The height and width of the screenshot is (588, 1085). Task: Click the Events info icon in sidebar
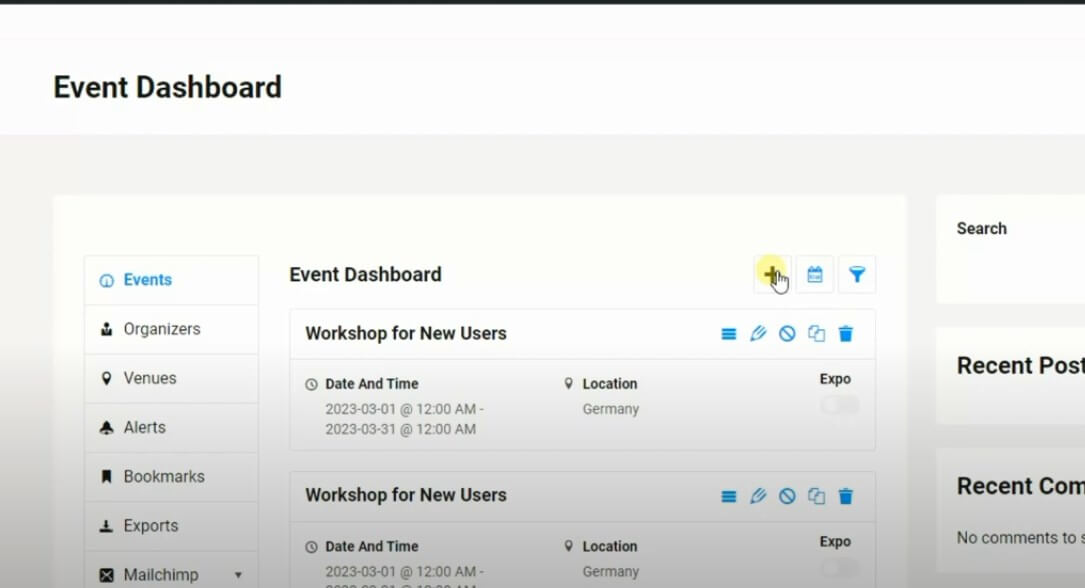107,280
